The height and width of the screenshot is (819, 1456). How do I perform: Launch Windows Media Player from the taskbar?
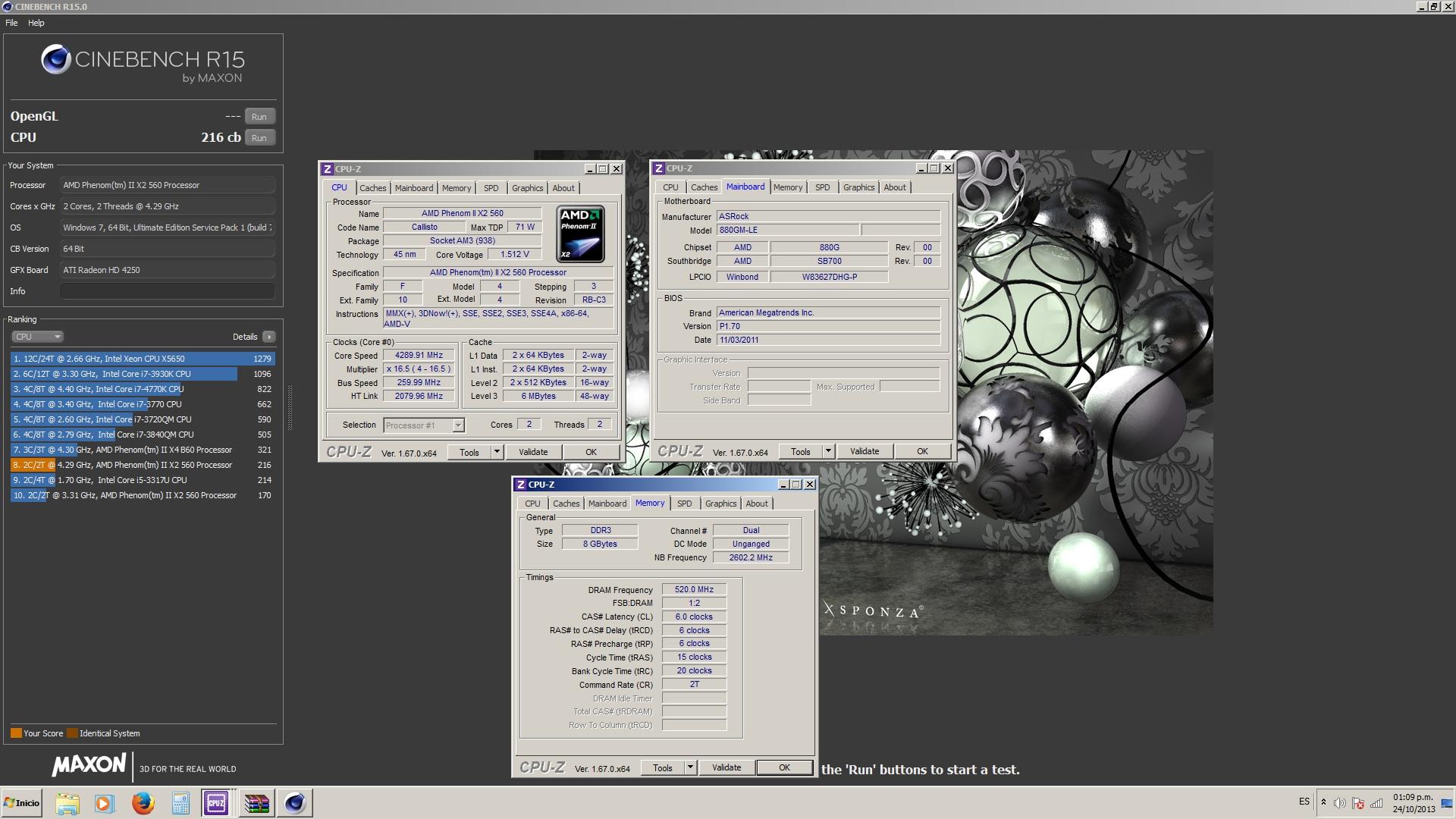105,803
